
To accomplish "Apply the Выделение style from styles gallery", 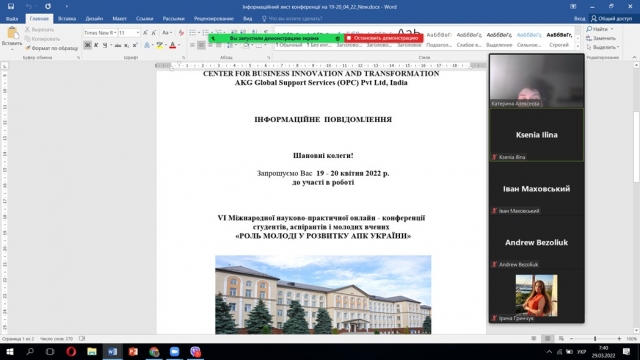I will point(499,39).
